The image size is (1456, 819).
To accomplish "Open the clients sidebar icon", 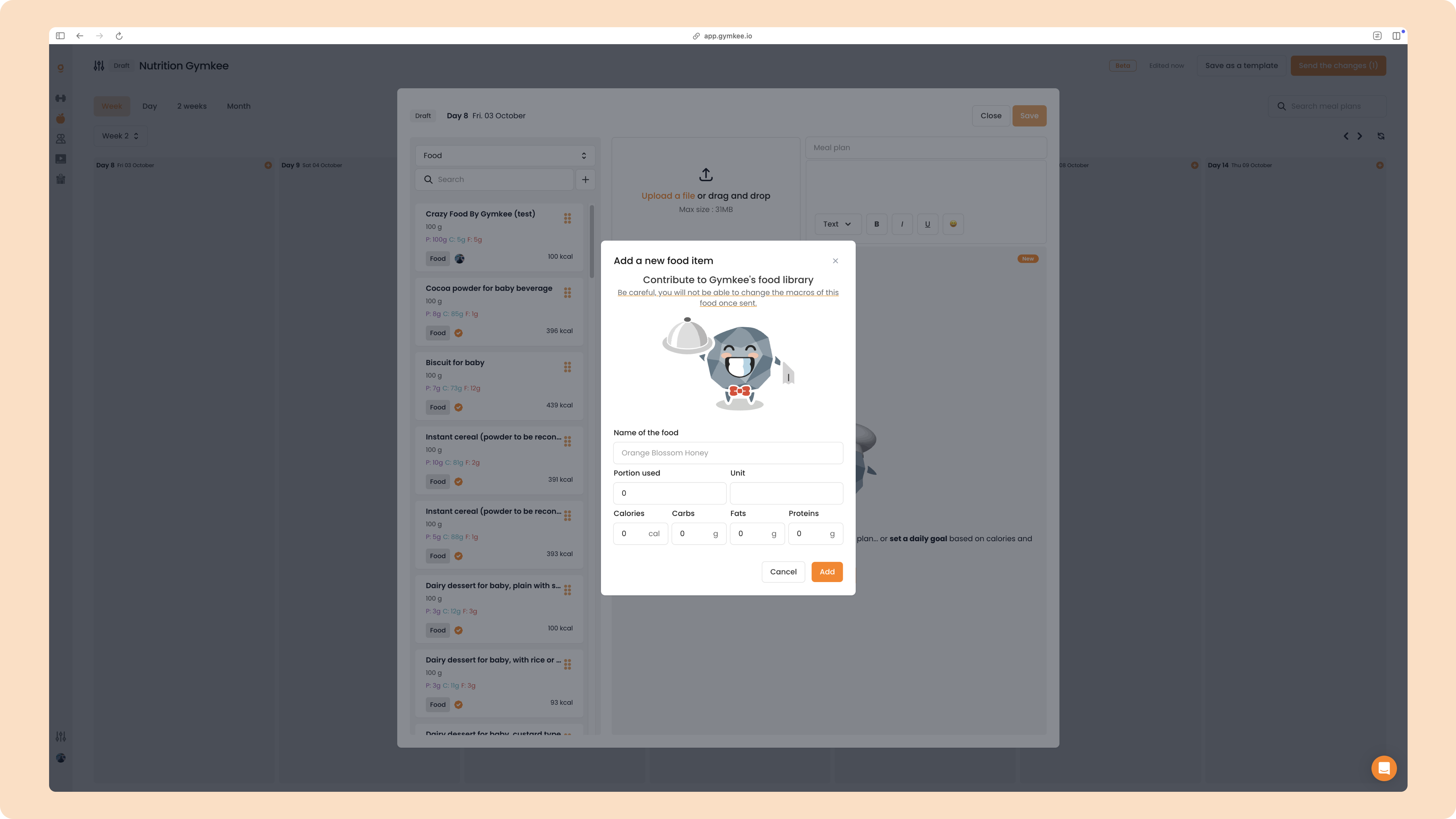I will tap(60, 139).
